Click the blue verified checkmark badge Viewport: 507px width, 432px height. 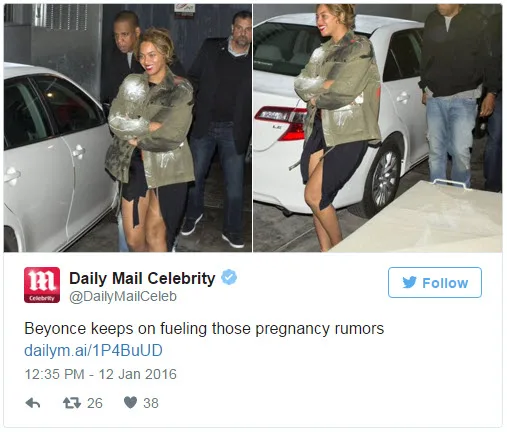[229, 277]
